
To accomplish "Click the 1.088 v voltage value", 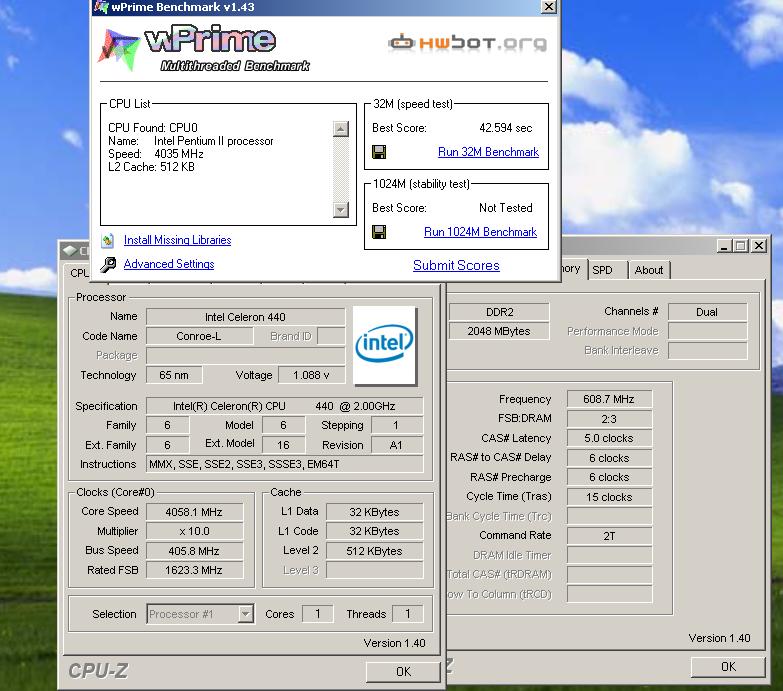I will [311, 375].
